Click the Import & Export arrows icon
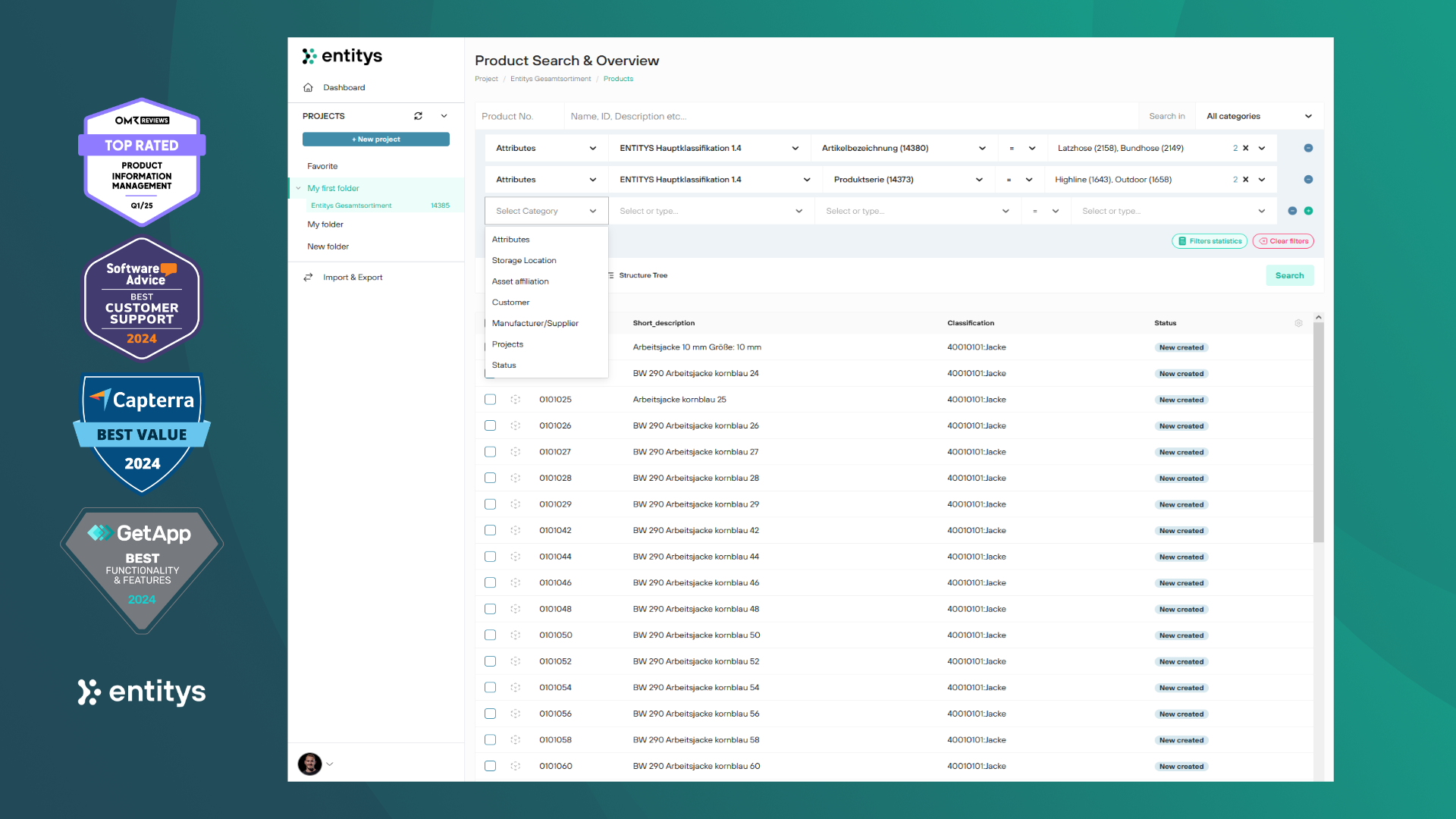Viewport: 1456px width, 819px height. tap(308, 278)
